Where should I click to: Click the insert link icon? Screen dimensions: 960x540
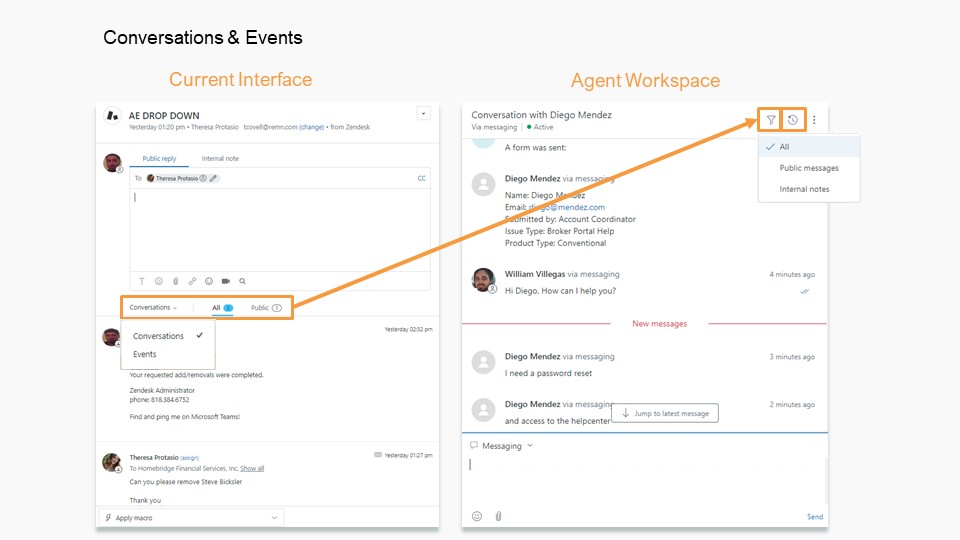click(x=192, y=281)
